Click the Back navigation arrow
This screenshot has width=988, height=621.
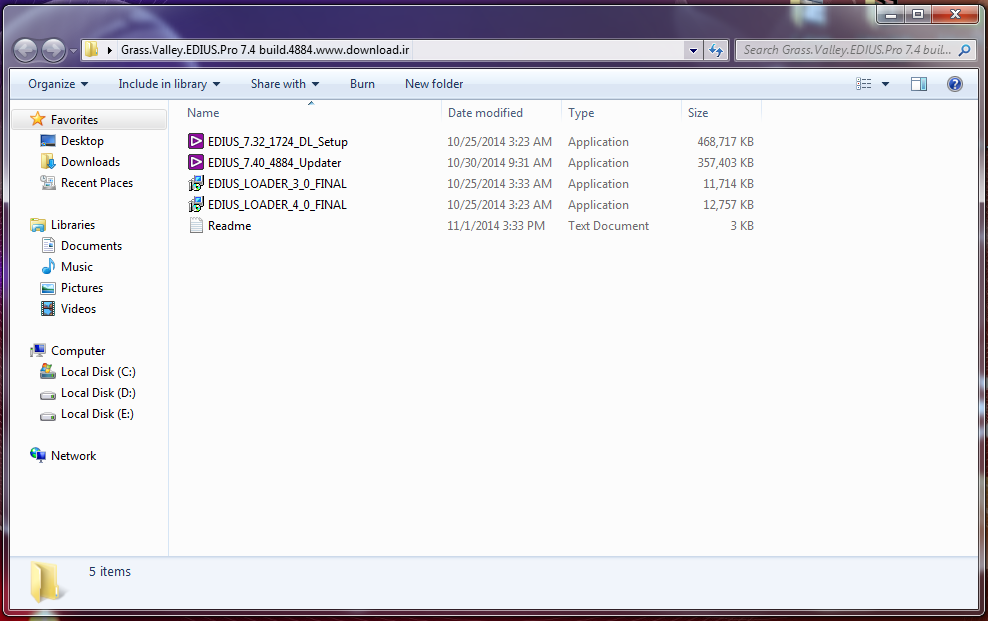point(26,50)
